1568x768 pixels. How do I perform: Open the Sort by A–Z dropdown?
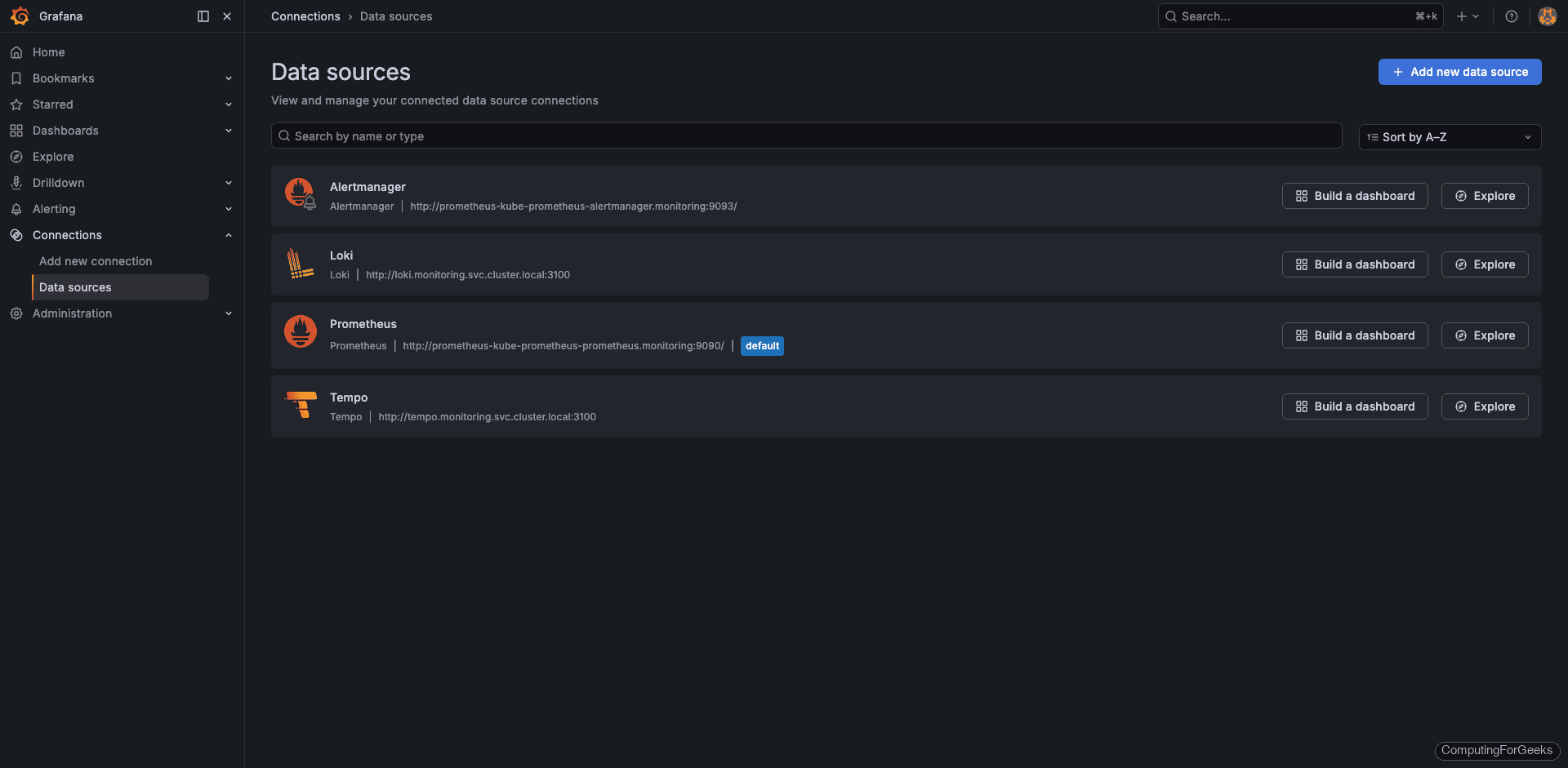coord(1448,136)
